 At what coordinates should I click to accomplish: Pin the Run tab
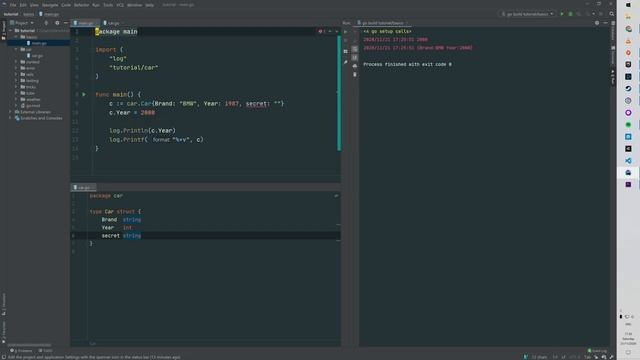[x=346, y=62]
